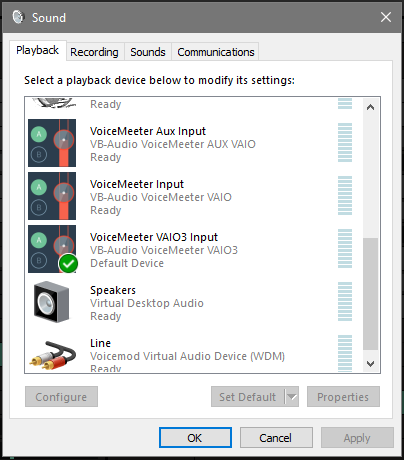Open the Communications tab
This screenshot has height=460, width=404.
pos(216,52)
